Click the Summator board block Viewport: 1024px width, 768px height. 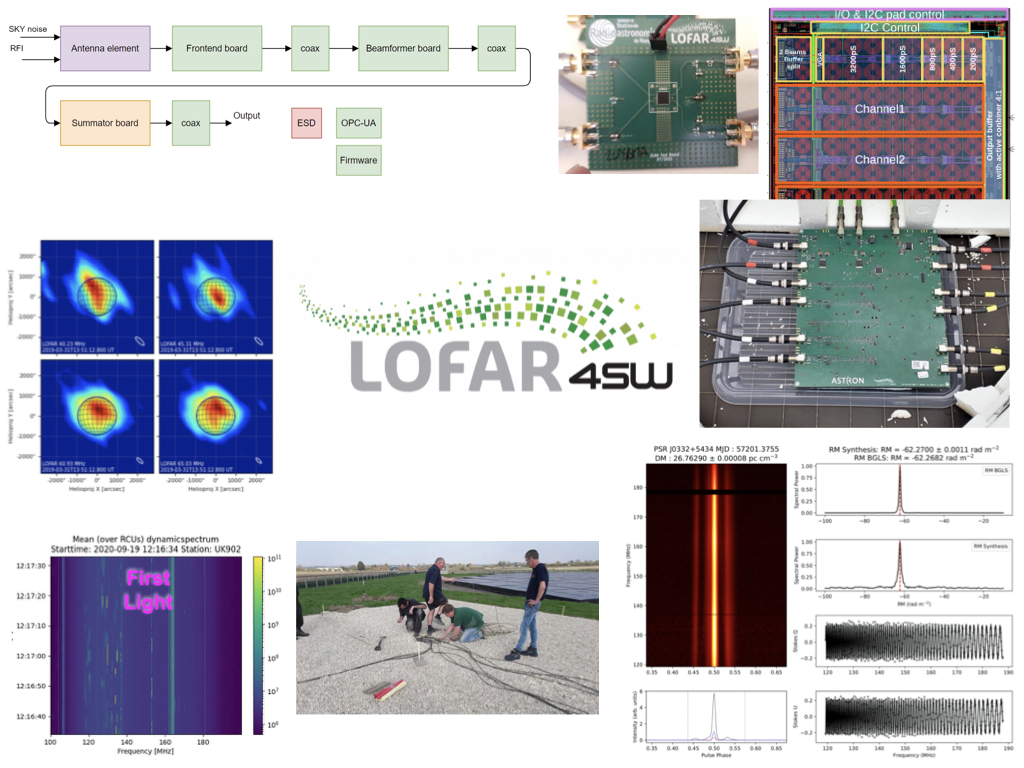105,123
